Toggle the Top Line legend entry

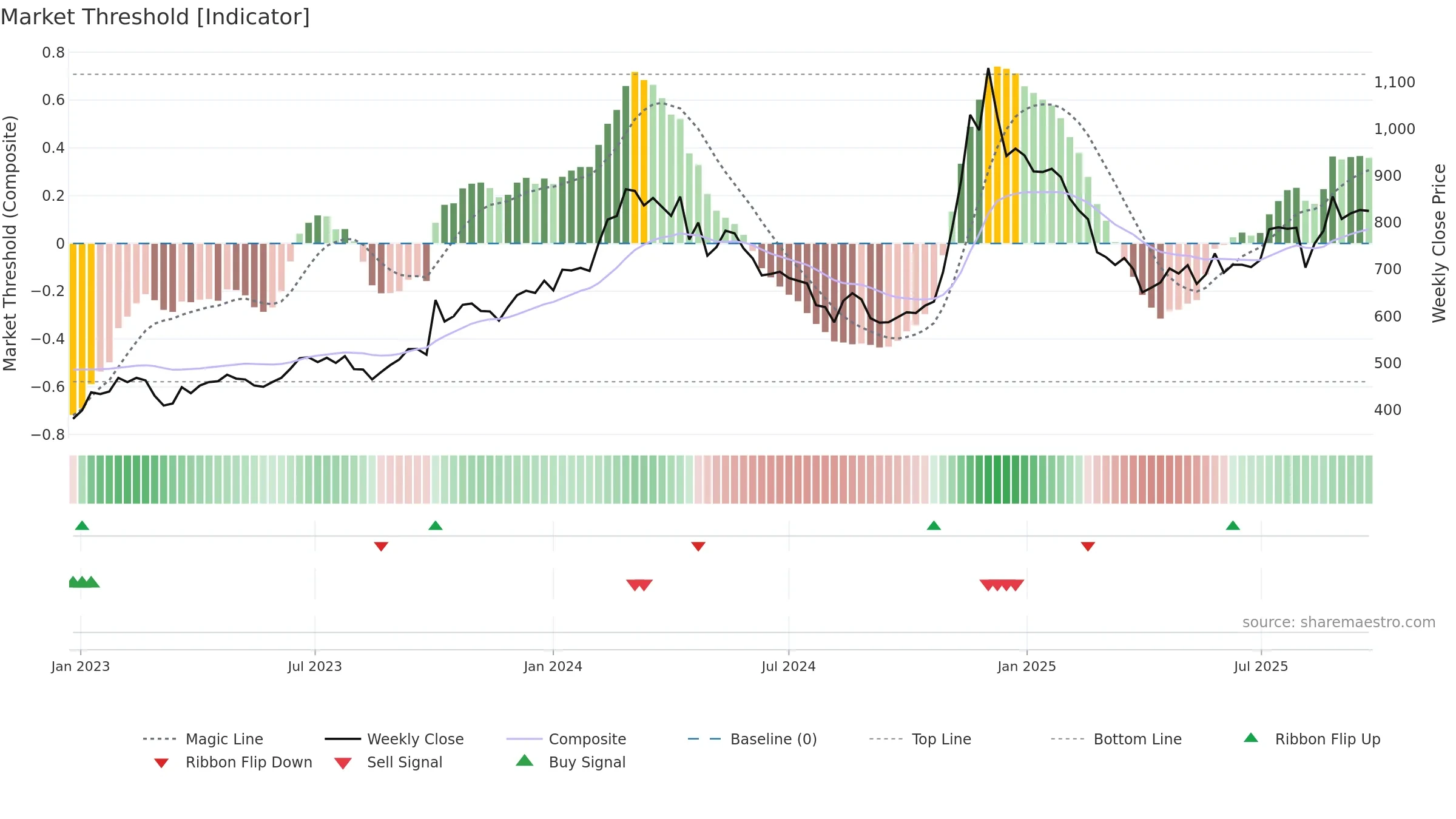point(920,739)
